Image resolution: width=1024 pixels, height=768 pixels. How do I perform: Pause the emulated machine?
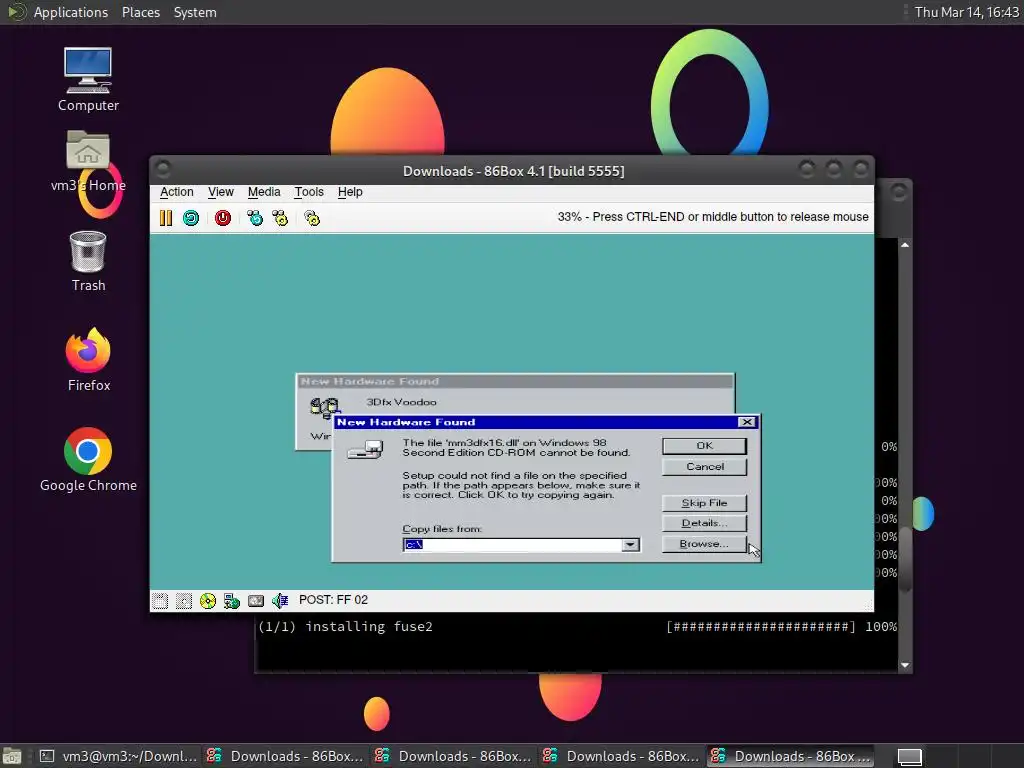[166, 218]
